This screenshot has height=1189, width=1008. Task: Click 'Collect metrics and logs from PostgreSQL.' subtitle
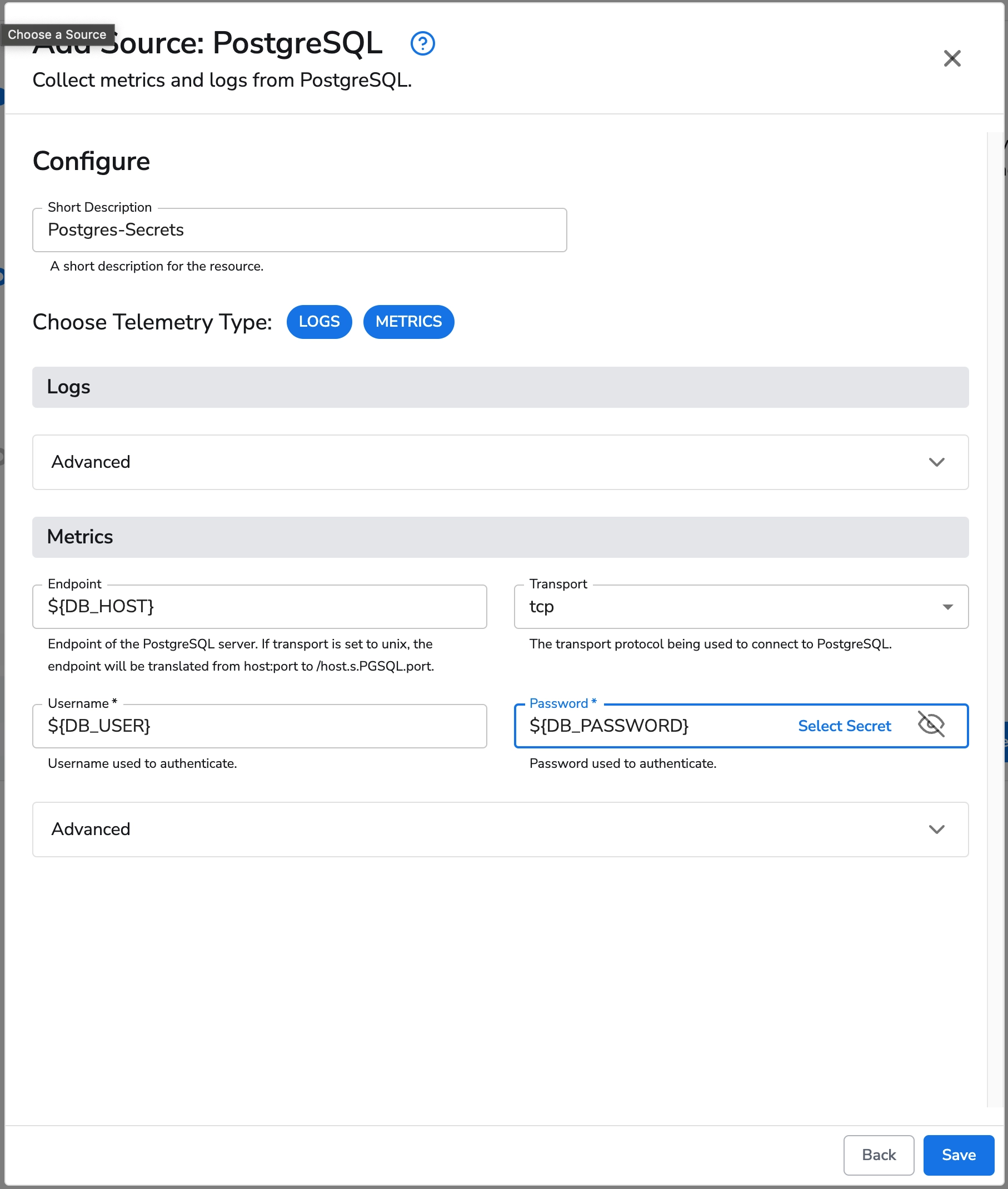coord(222,80)
